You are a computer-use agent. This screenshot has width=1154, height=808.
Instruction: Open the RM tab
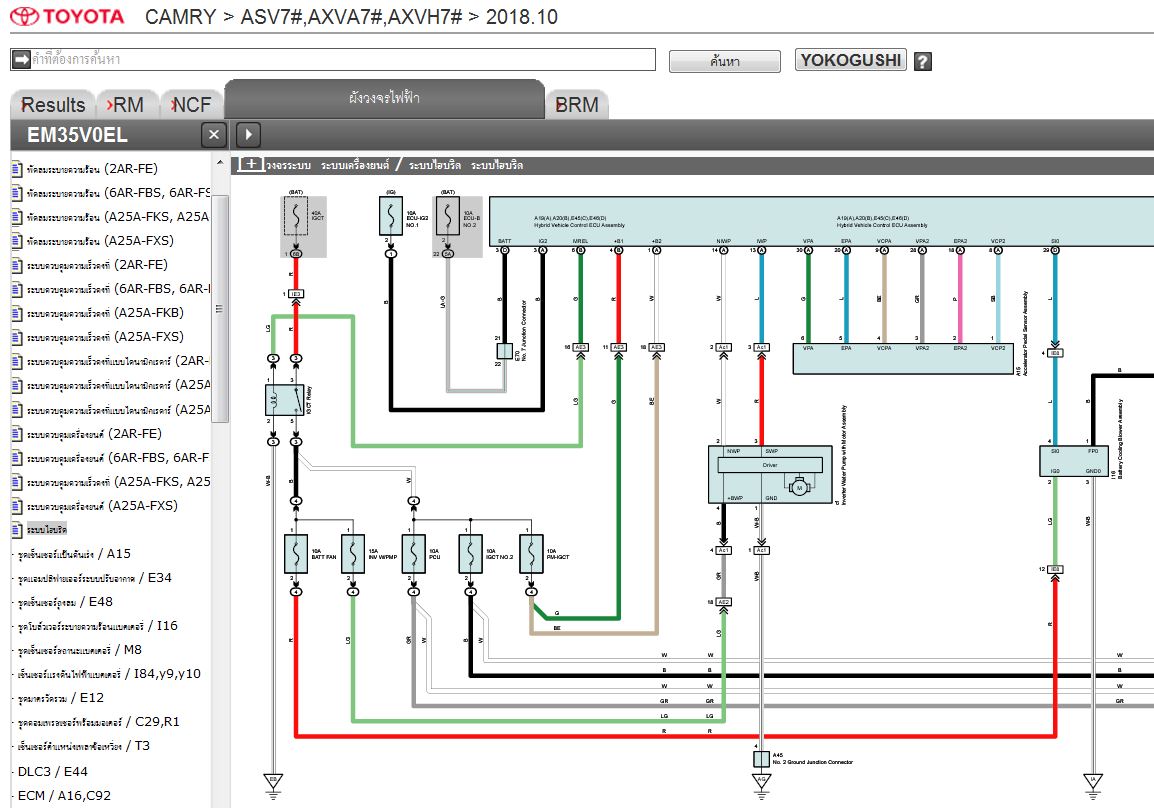tap(126, 105)
